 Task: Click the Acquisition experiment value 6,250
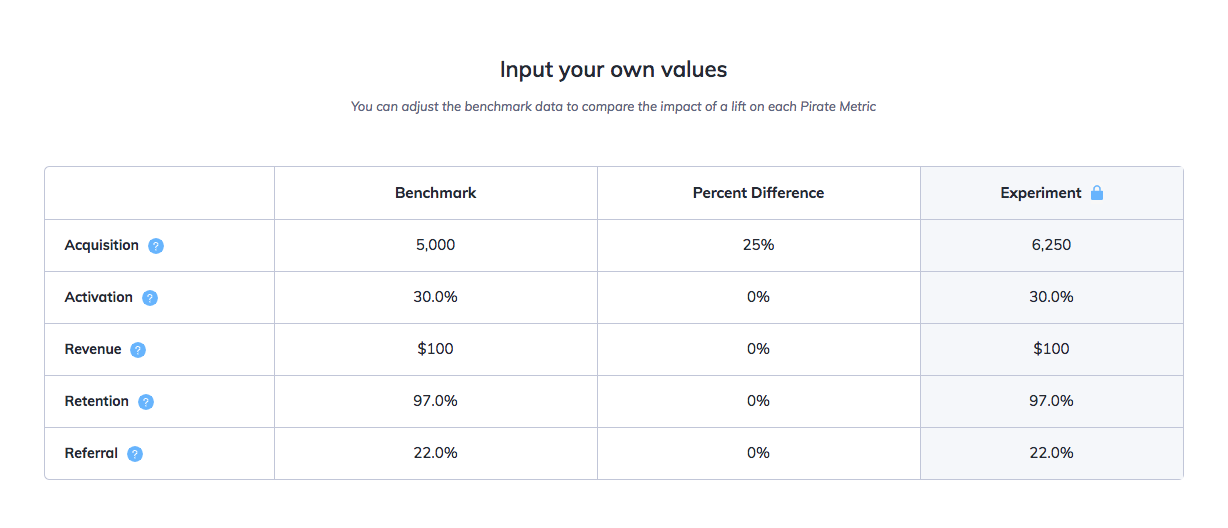(1051, 245)
